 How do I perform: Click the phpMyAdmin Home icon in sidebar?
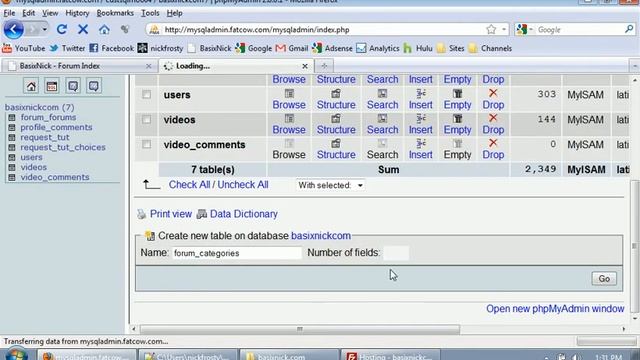(x=31, y=86)
